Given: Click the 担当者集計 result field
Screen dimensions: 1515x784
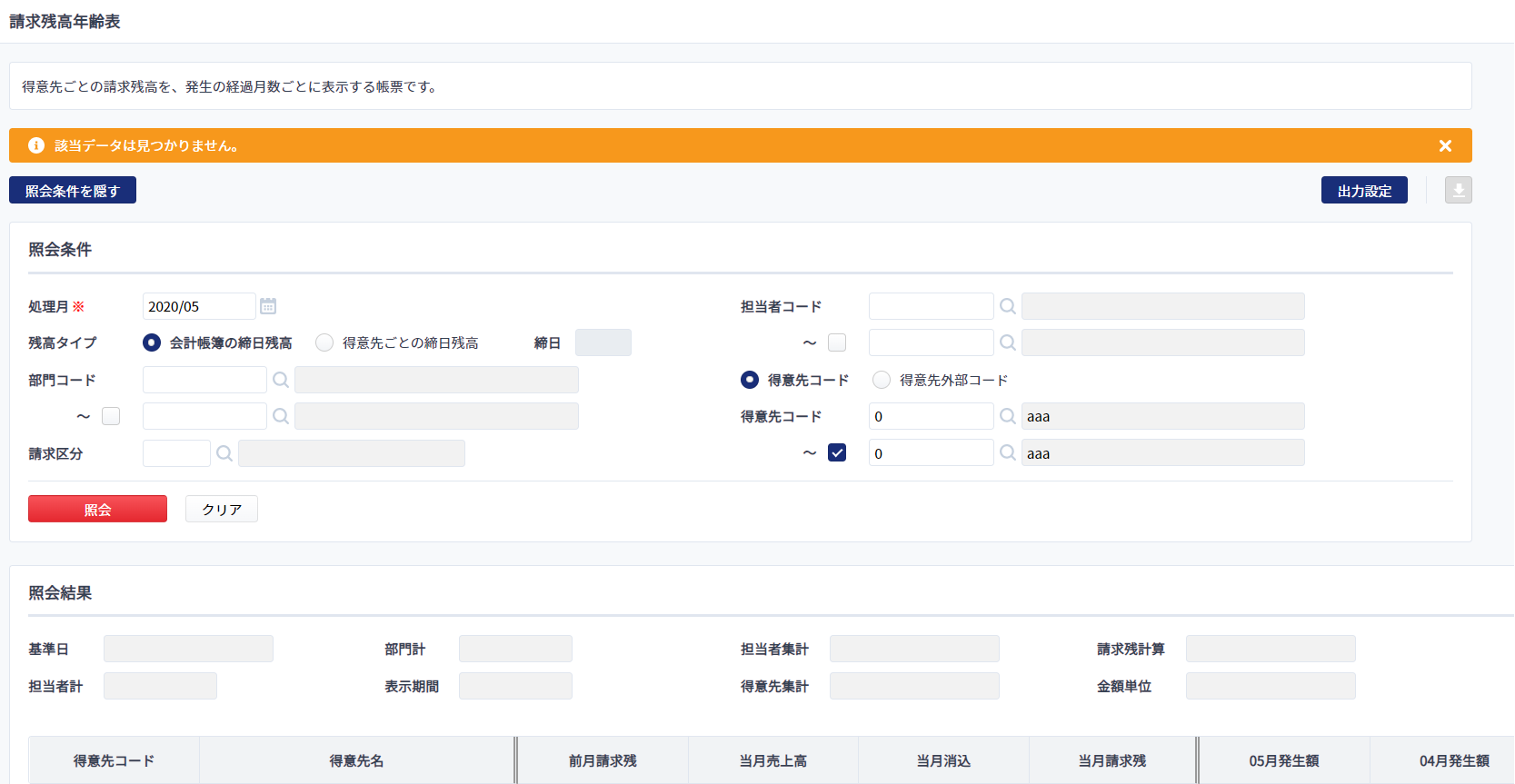Looking at the screenshot, I should (914, 649).
